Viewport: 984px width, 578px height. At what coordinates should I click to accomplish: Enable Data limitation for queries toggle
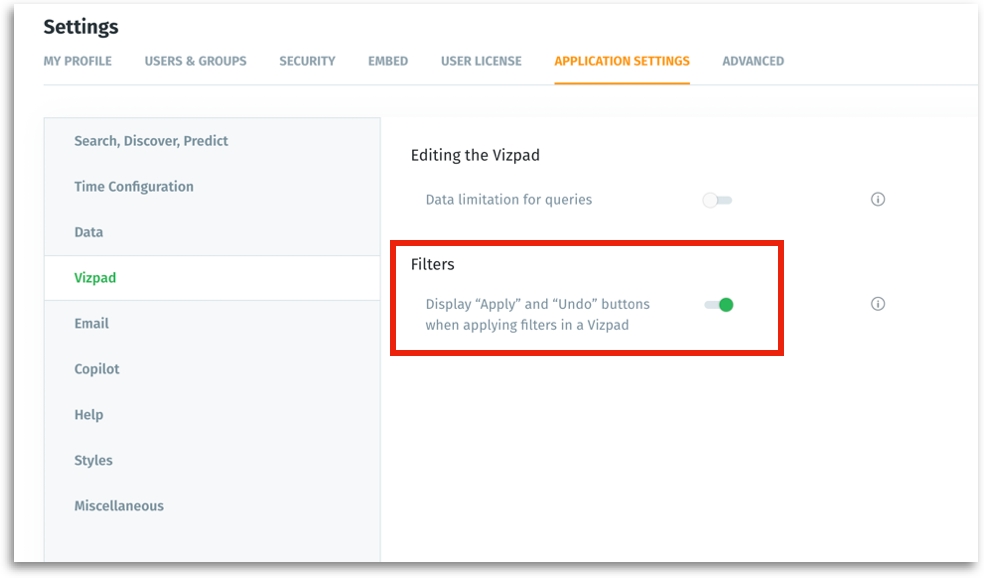point(717,201)
